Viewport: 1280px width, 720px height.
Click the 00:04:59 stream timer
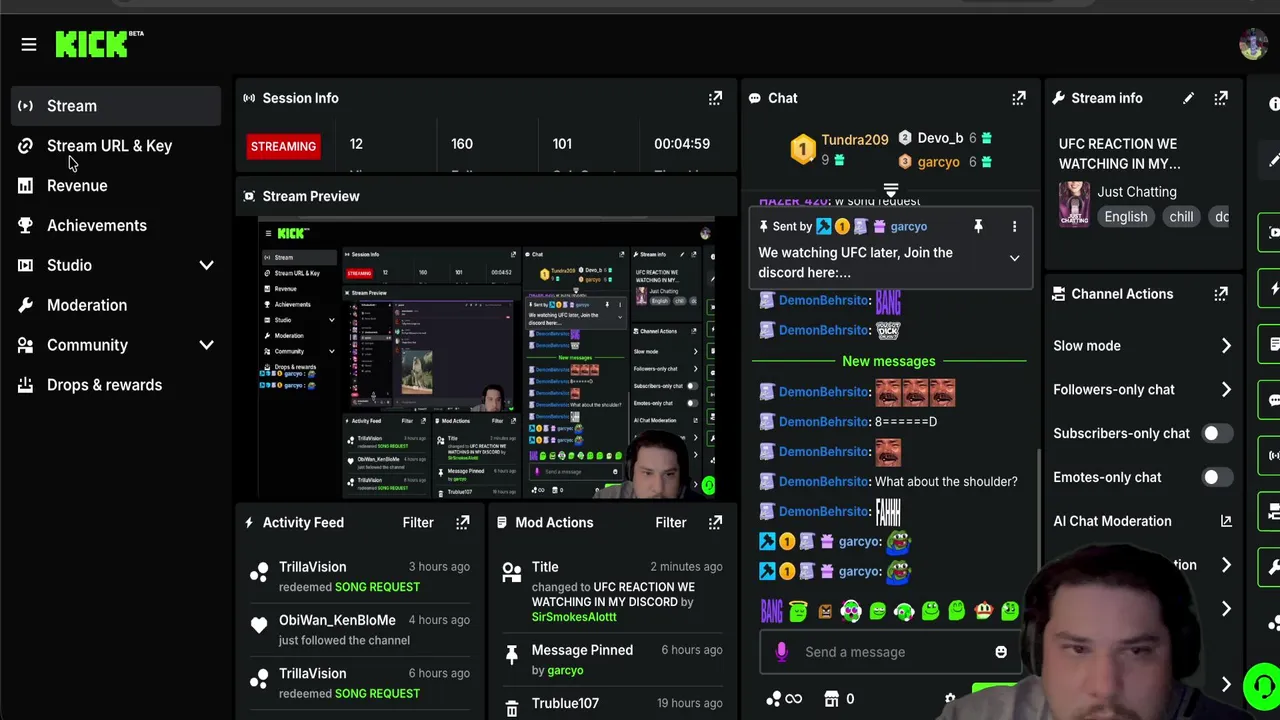point(682,144)
